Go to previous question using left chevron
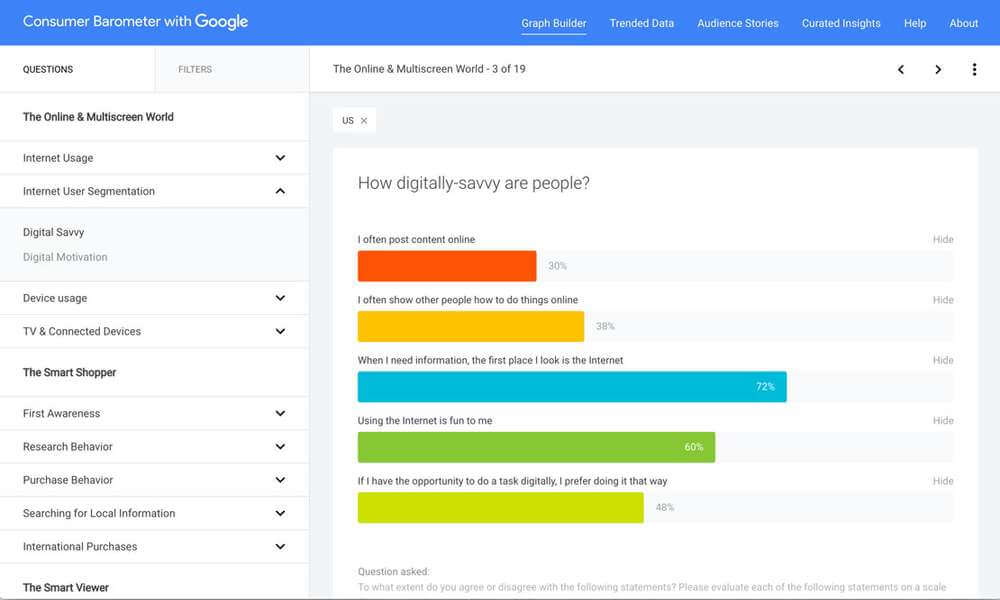 click(x=901, y=70)
